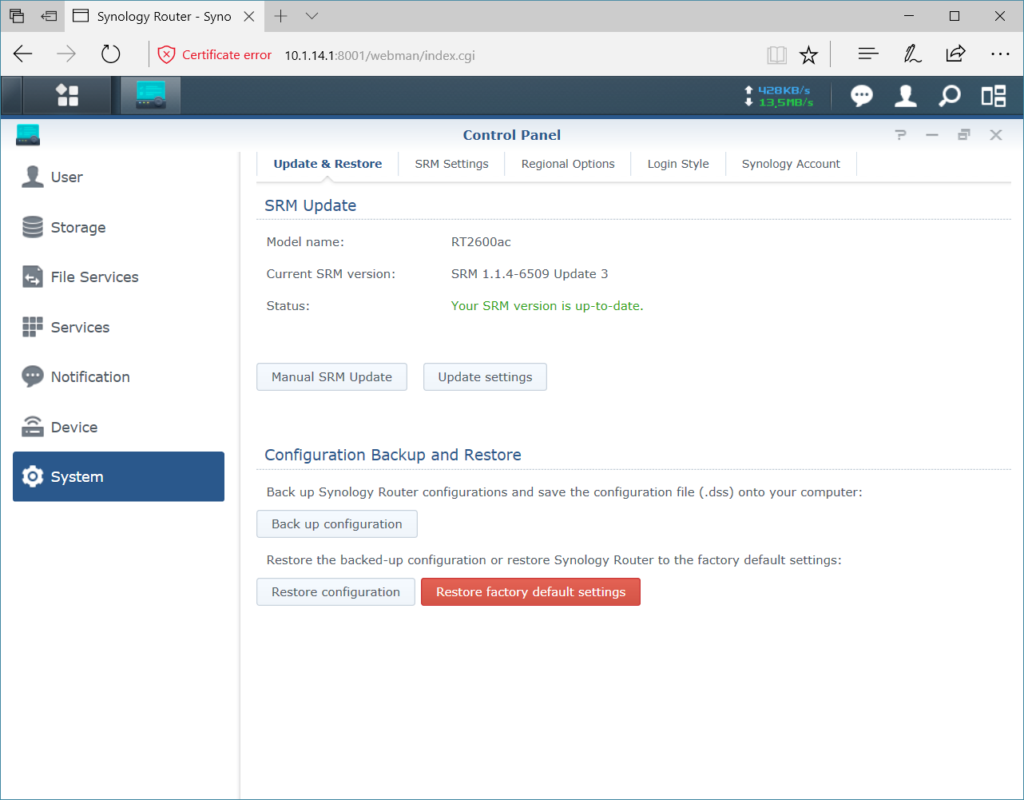Select Notification in the sidebar
This screenshot has width=1024, height=800.
118,377
